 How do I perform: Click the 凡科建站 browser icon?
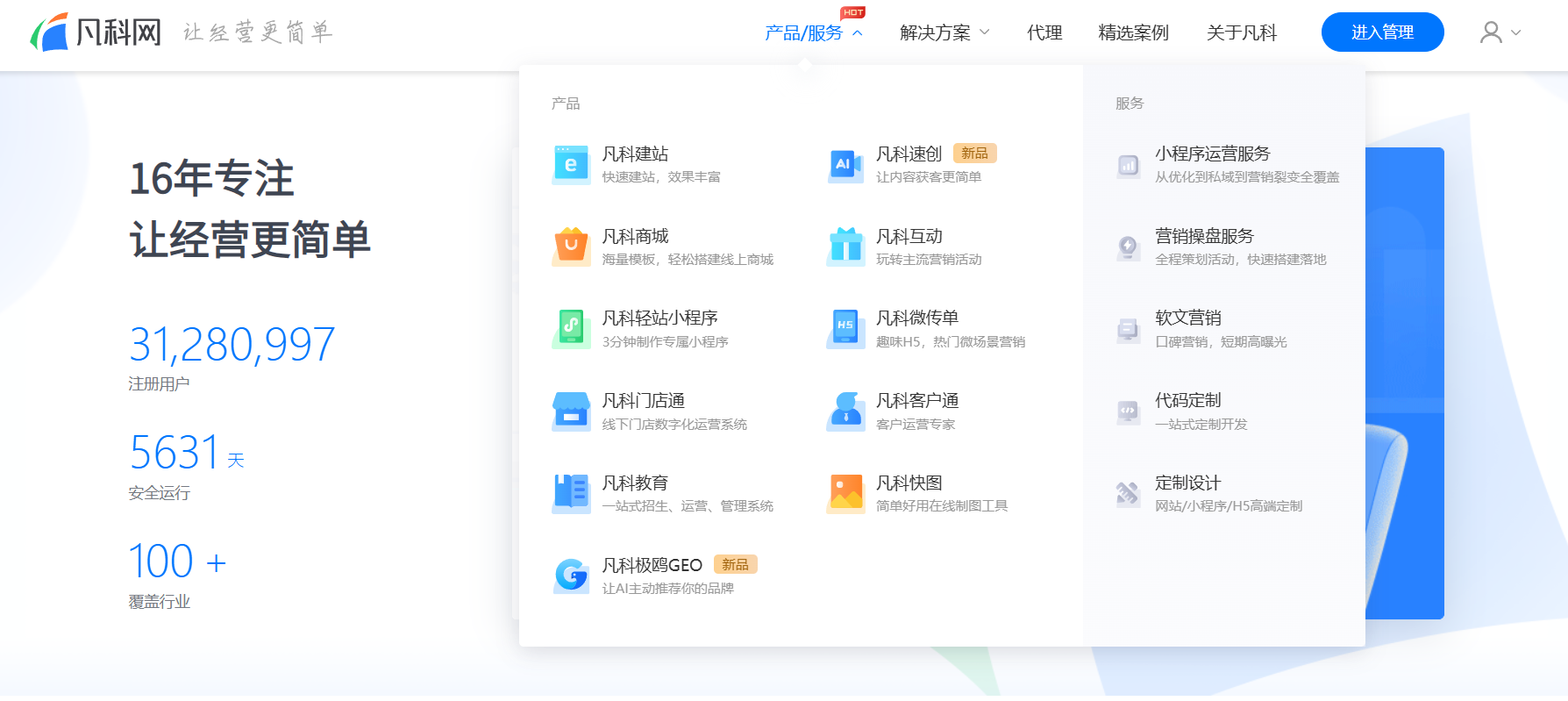[571, 165]
